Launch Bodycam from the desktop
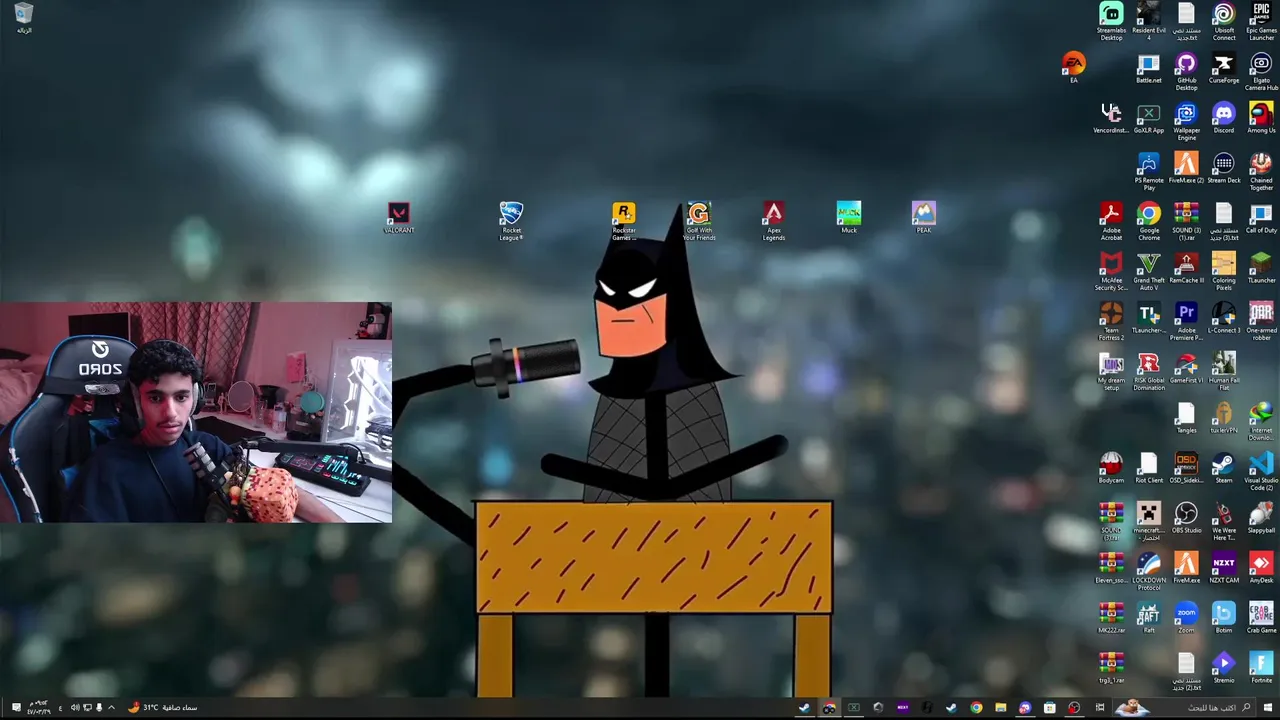Viewport: 1280px width, 720px height. (x=1111, y=468)
